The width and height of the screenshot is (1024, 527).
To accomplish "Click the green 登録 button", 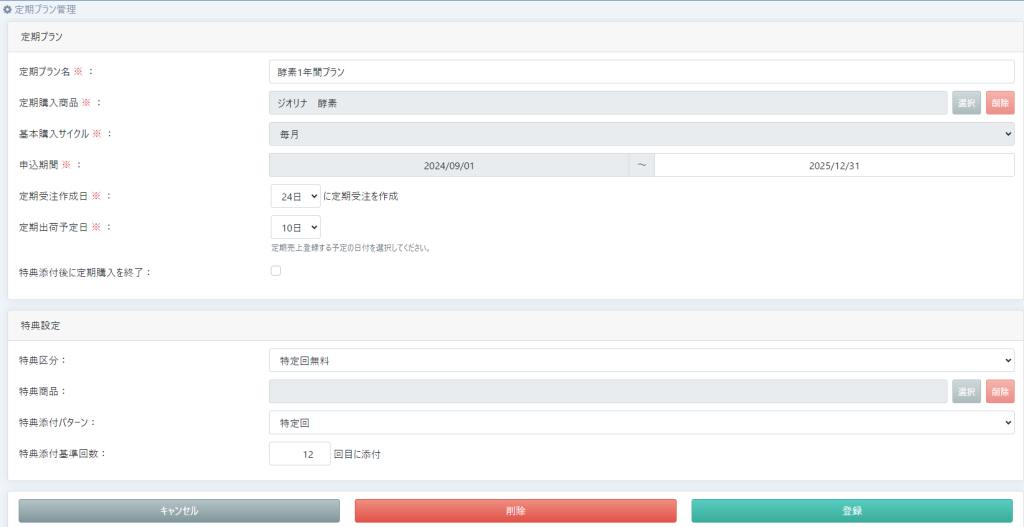I will pyautogui.click(x=851, y=510).
